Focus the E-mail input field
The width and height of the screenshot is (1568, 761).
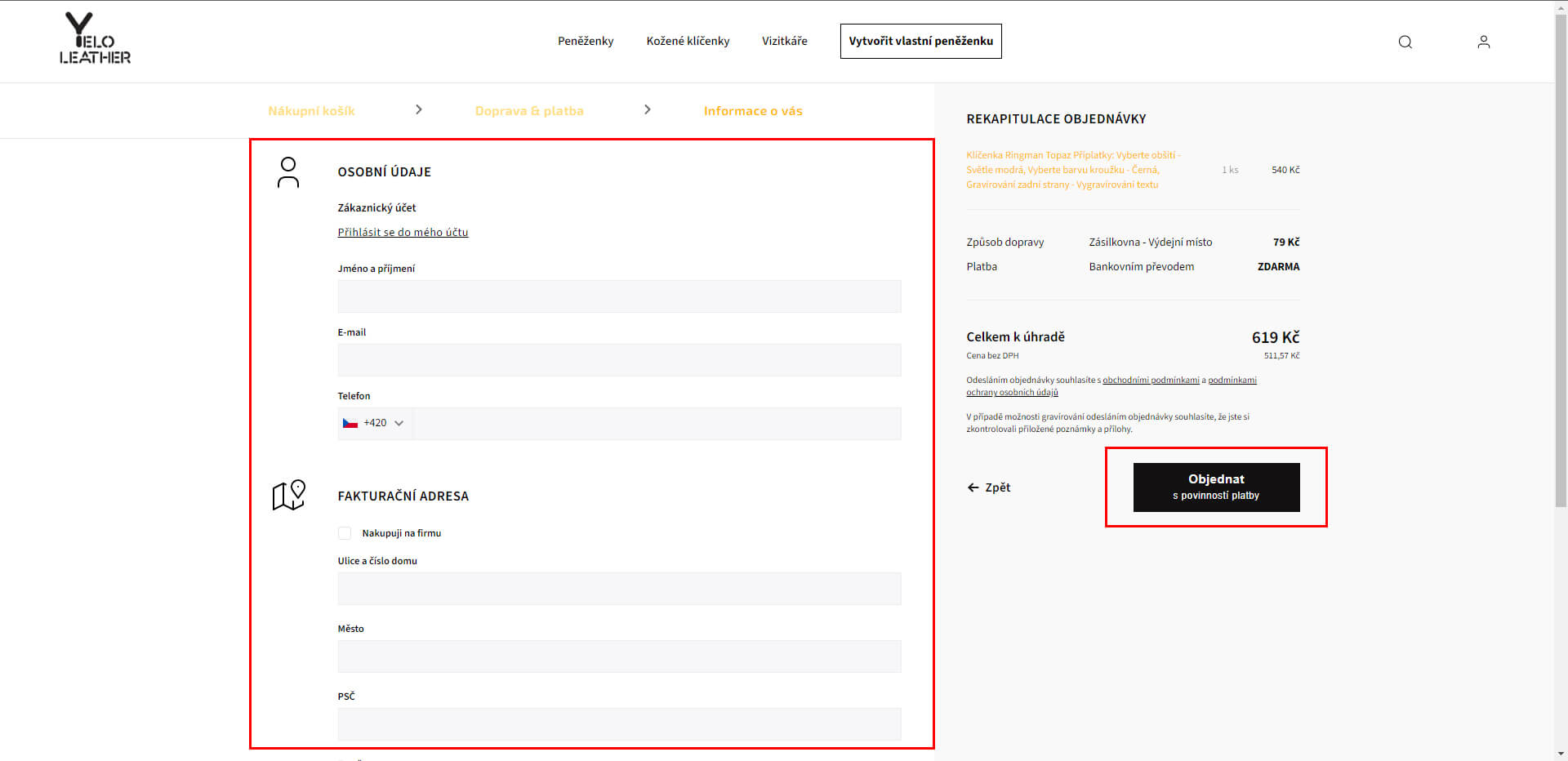[x=619, y=360]
